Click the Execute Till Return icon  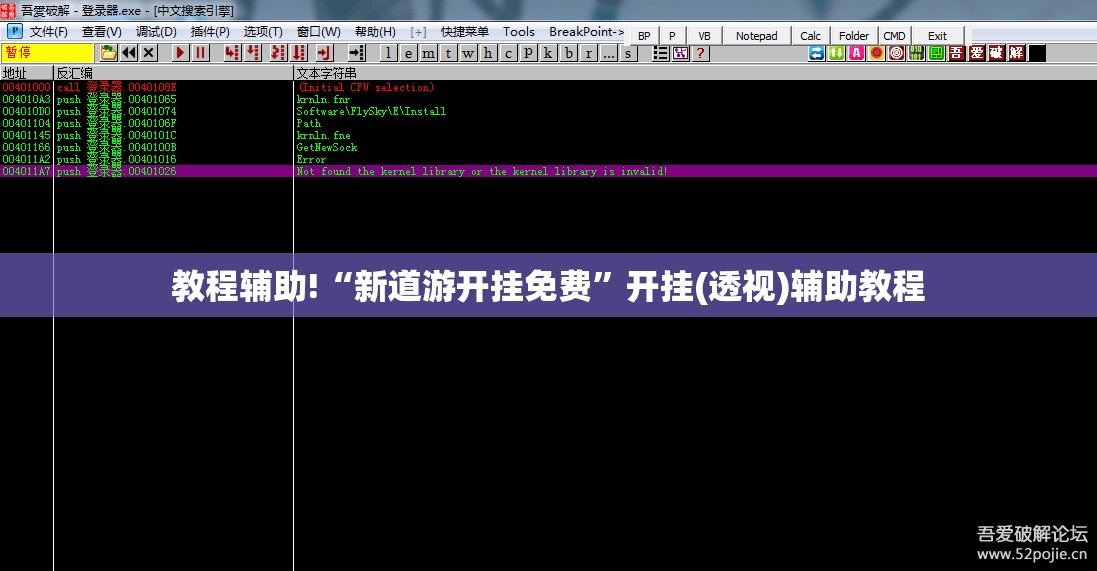pyautogui.click(x=324, y=53)
